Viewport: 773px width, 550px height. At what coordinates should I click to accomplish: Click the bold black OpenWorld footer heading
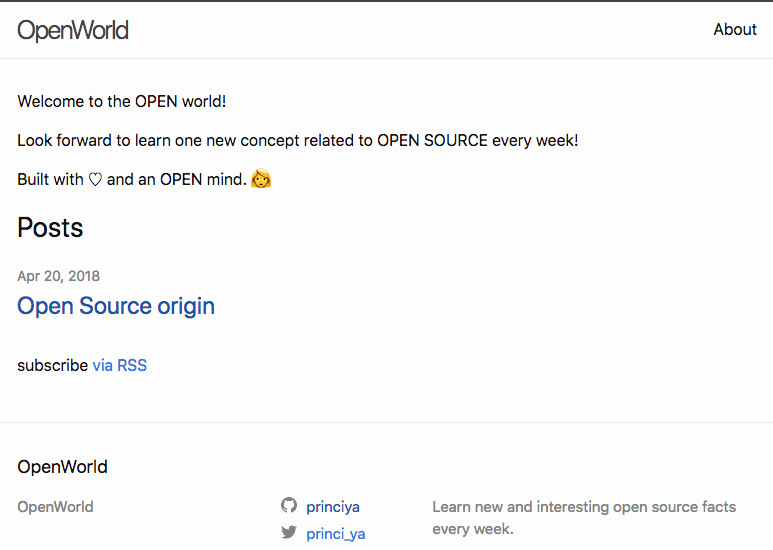pos(62,467)
